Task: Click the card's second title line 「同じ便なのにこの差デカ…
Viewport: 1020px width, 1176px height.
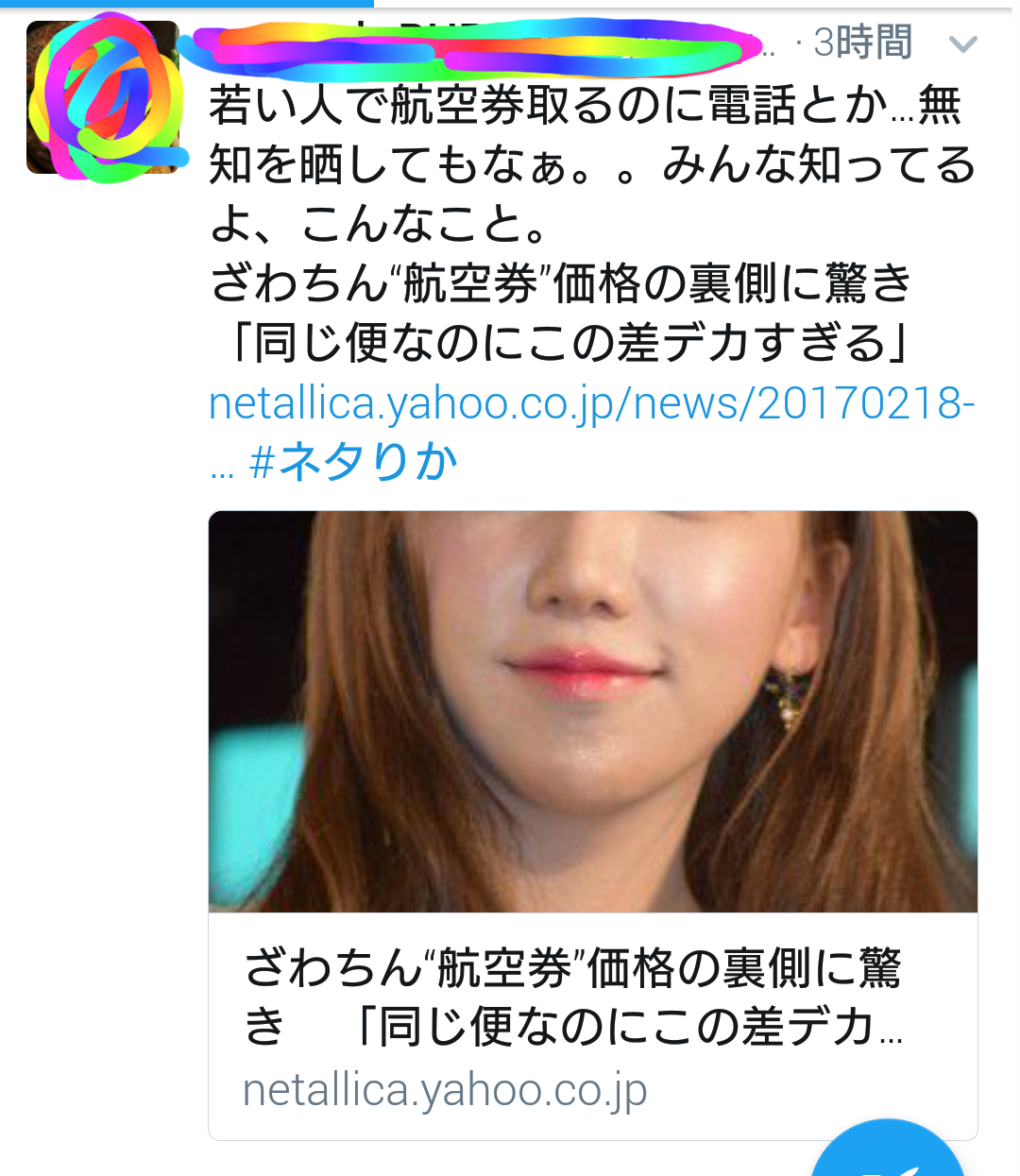Action: pyautogui.click(x=627, y=1027)
